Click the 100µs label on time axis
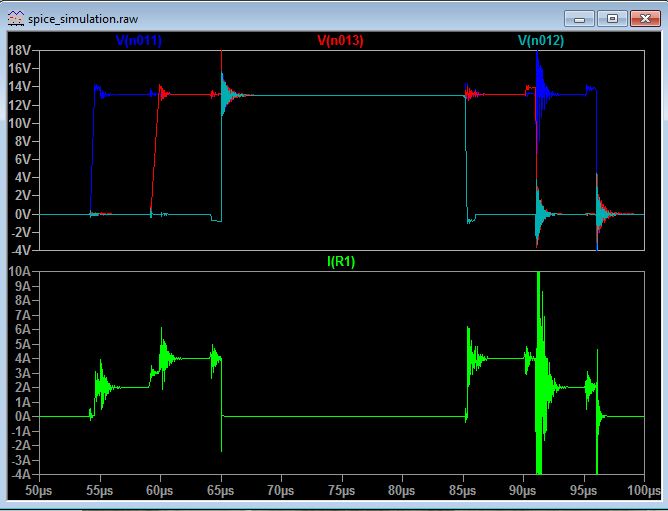 point(644,490)
